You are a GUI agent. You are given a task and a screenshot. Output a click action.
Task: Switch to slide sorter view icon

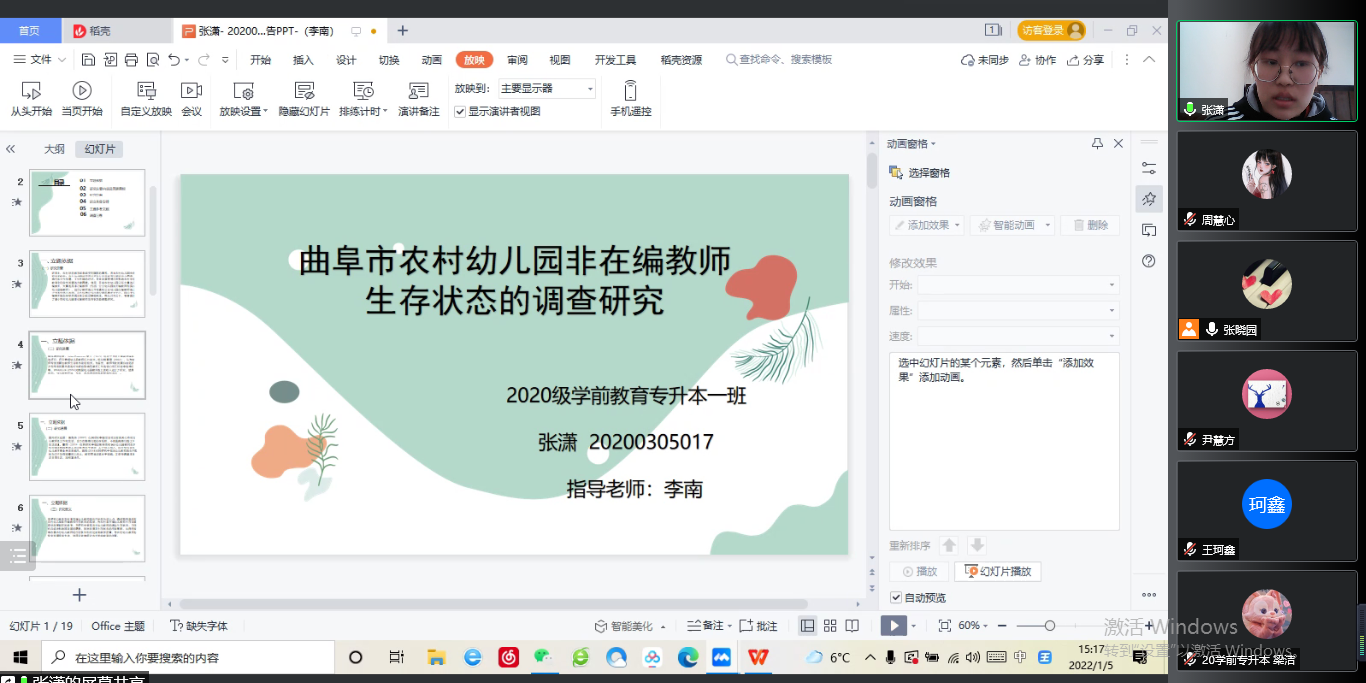click(829, 626)
